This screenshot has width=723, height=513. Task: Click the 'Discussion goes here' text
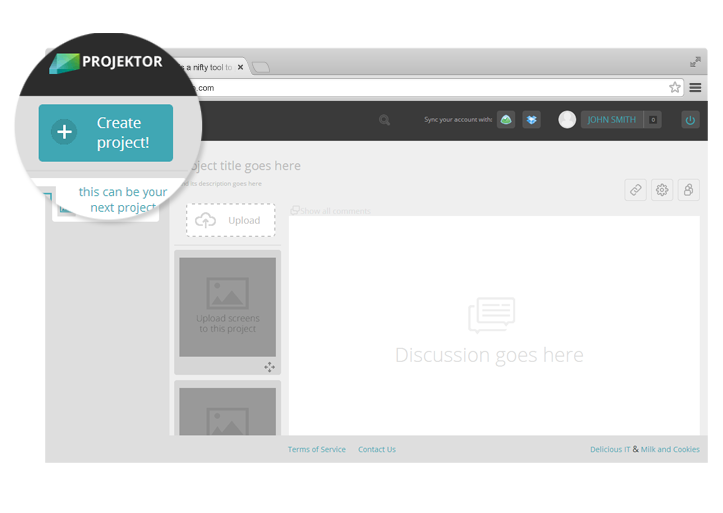click(x=489, y=355)
